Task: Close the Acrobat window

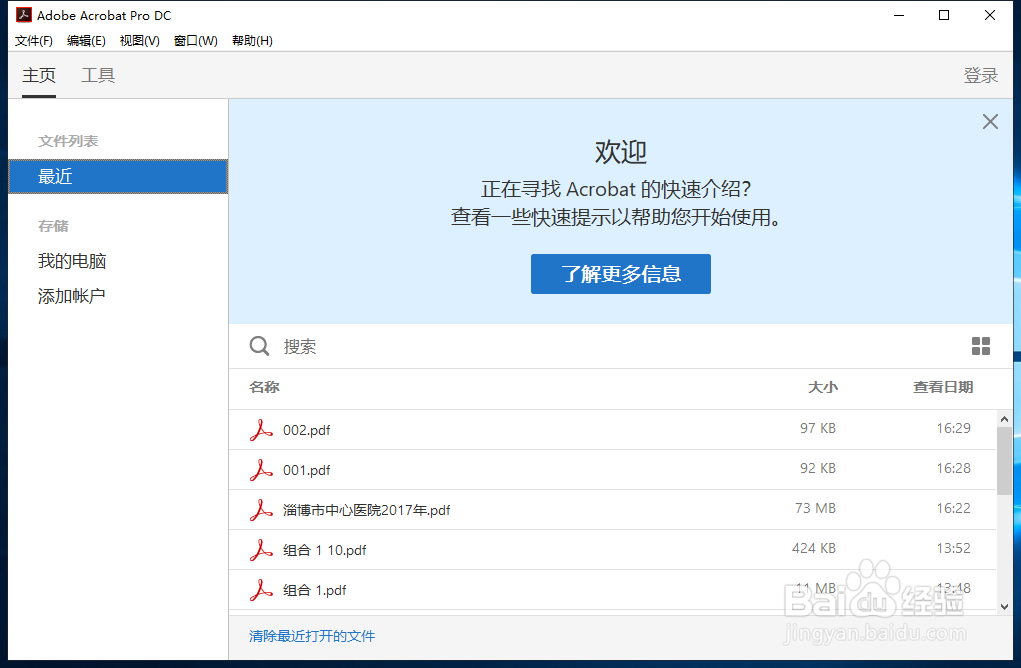Action: coord(990,15)
